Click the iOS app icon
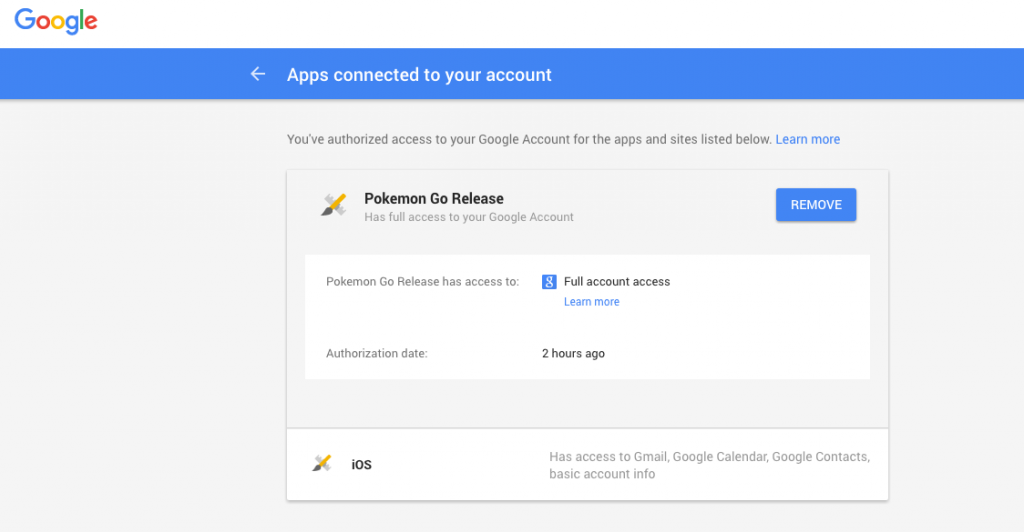 (x=322, y=463)
